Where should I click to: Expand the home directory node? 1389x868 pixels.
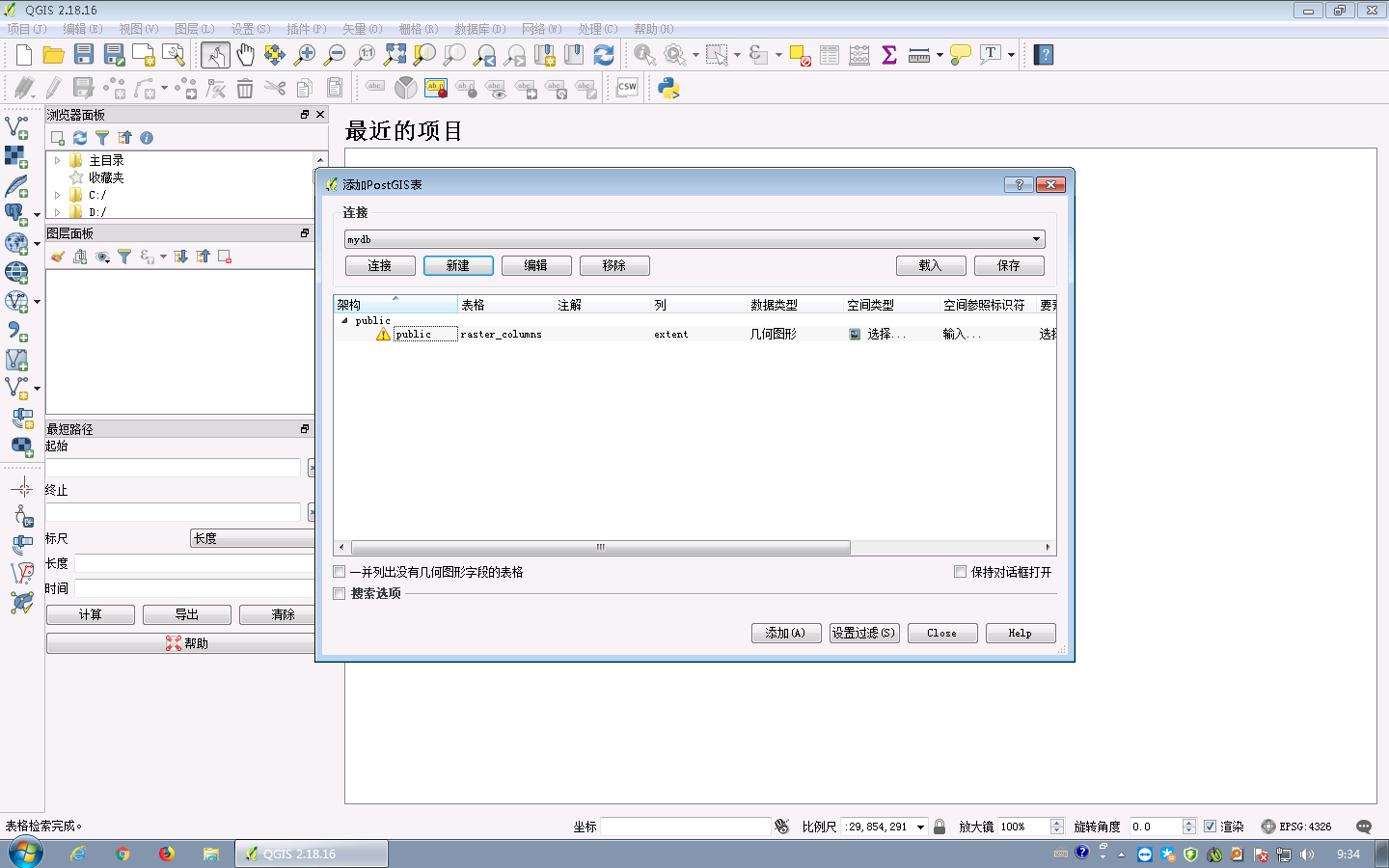58,160
